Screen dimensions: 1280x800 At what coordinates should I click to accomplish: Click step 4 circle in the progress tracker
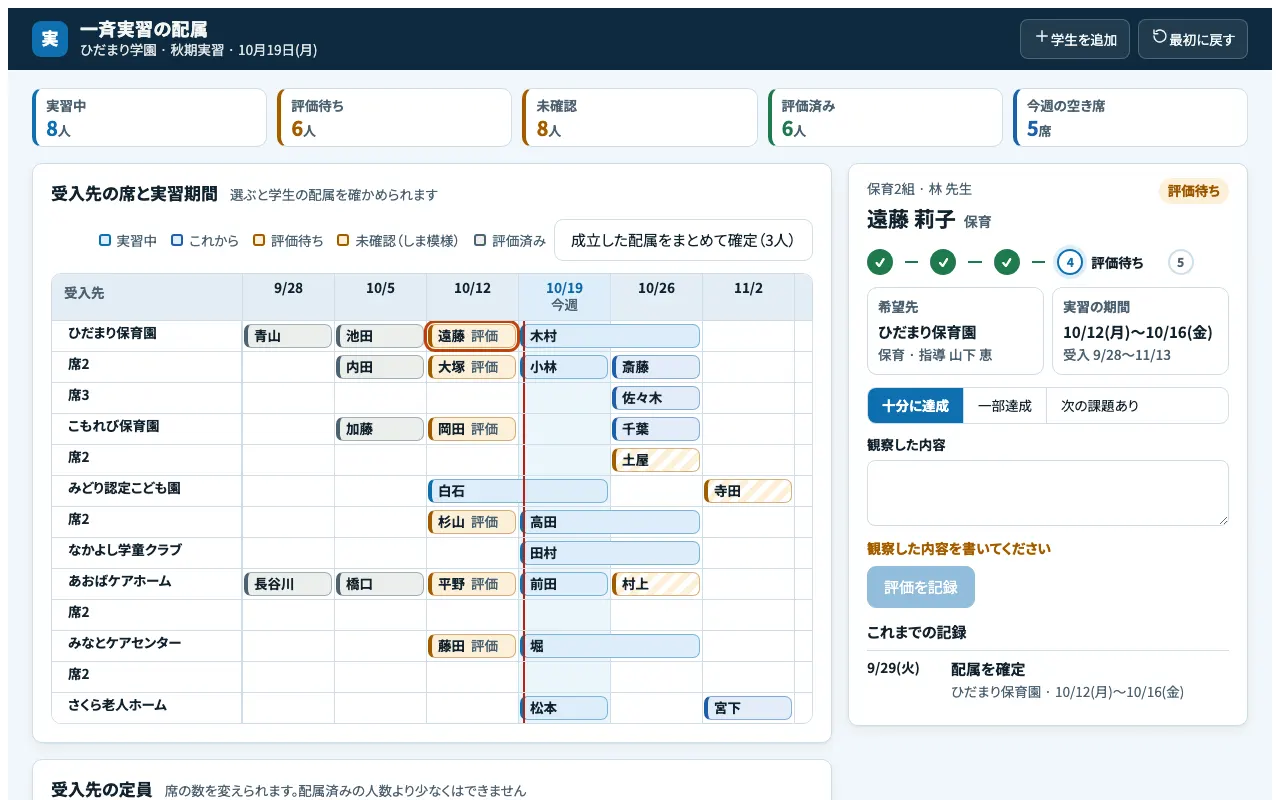pyautogui.click(x=1070, y=263)
